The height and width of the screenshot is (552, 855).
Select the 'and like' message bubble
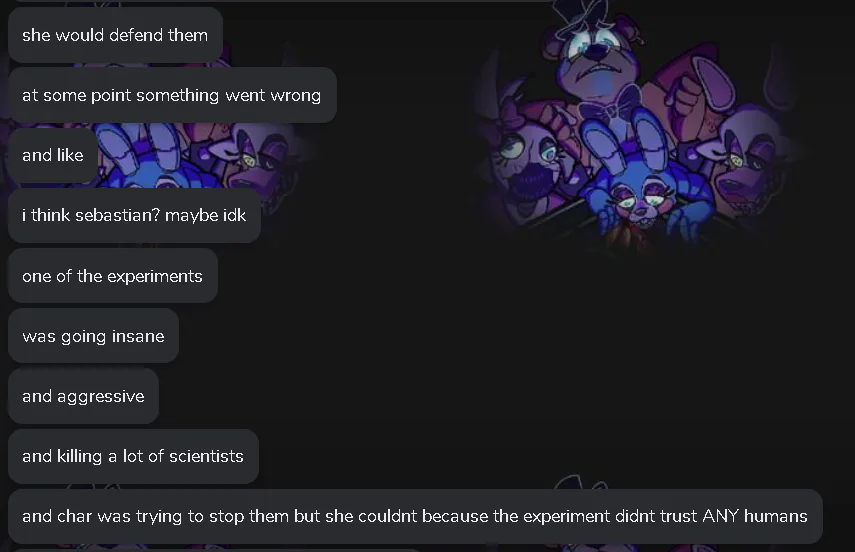pos(53,155)
